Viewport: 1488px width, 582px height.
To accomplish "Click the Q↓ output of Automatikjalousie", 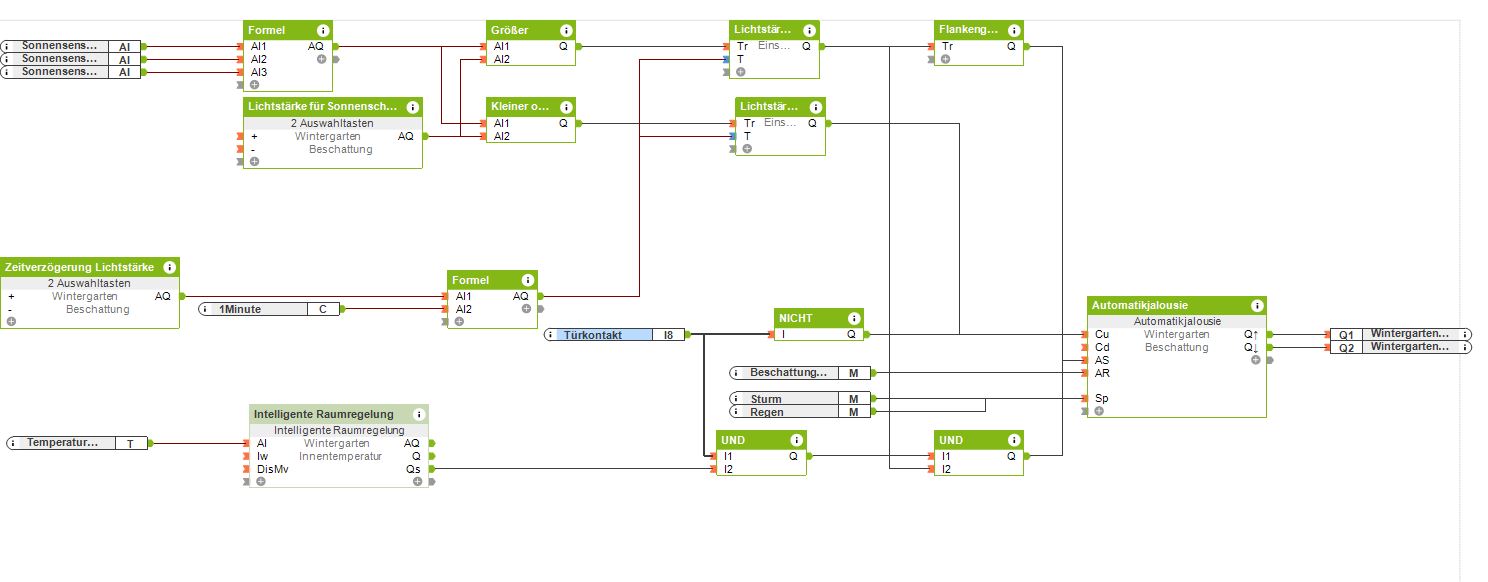I will (1251, 347).
